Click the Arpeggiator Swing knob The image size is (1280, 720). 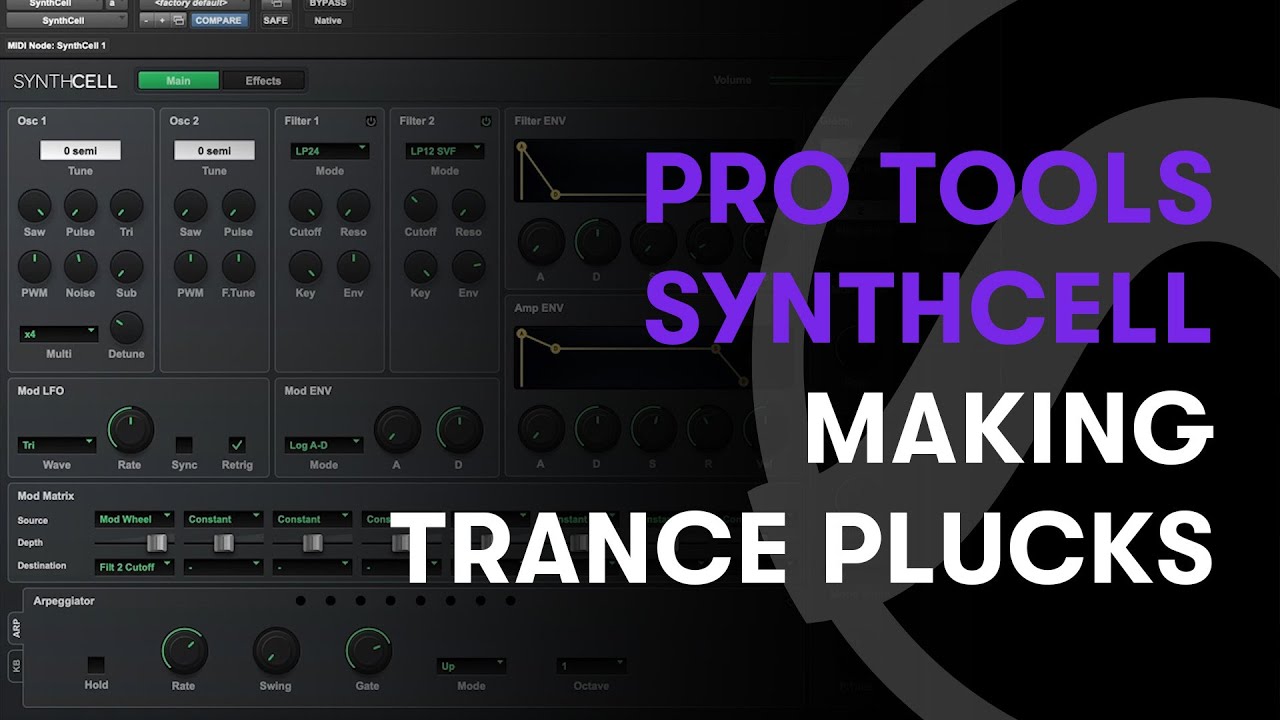click(x=276, y=651)
